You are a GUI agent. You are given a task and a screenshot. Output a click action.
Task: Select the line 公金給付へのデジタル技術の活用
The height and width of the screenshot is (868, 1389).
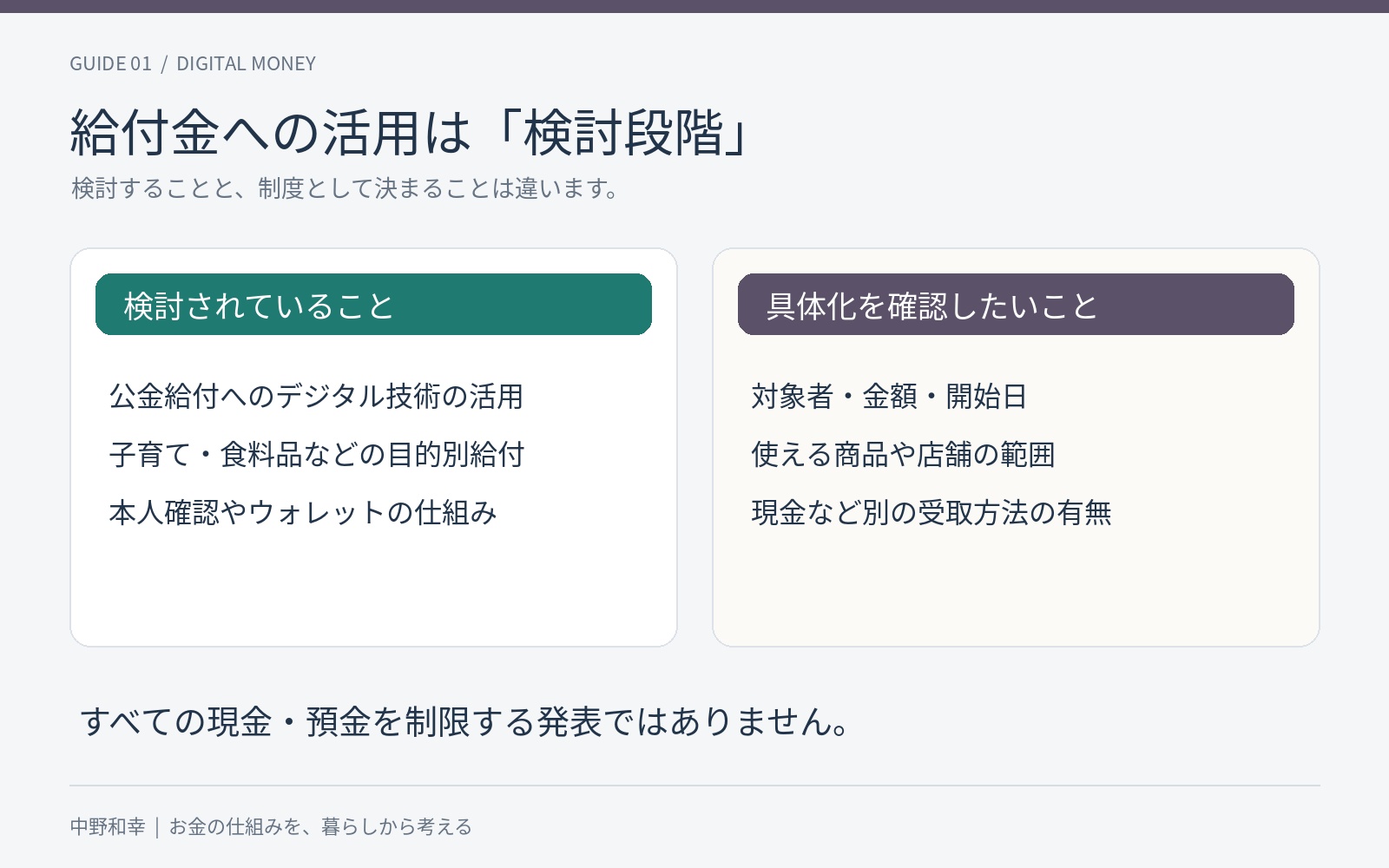pos(316,397)
